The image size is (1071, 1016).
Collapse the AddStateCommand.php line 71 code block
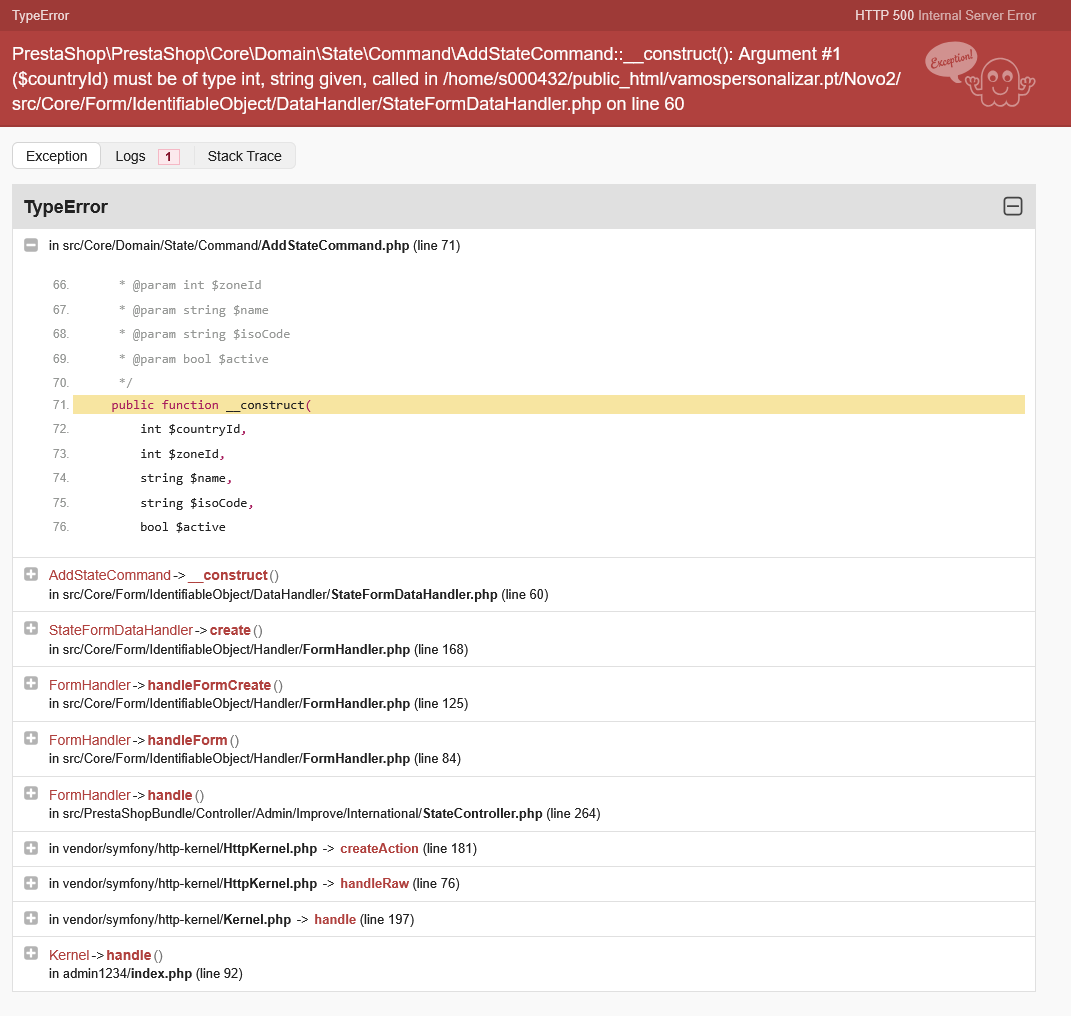31,245
